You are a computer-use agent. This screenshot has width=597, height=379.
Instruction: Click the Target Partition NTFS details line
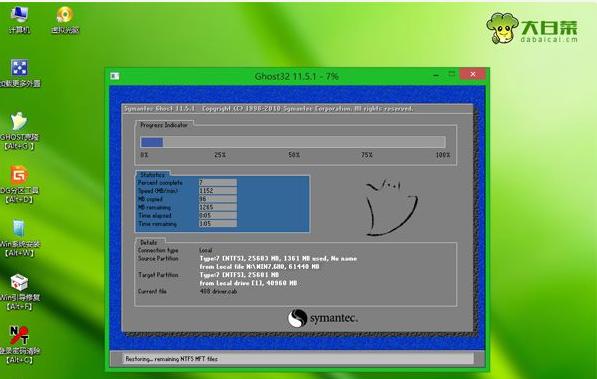(239, 275)
